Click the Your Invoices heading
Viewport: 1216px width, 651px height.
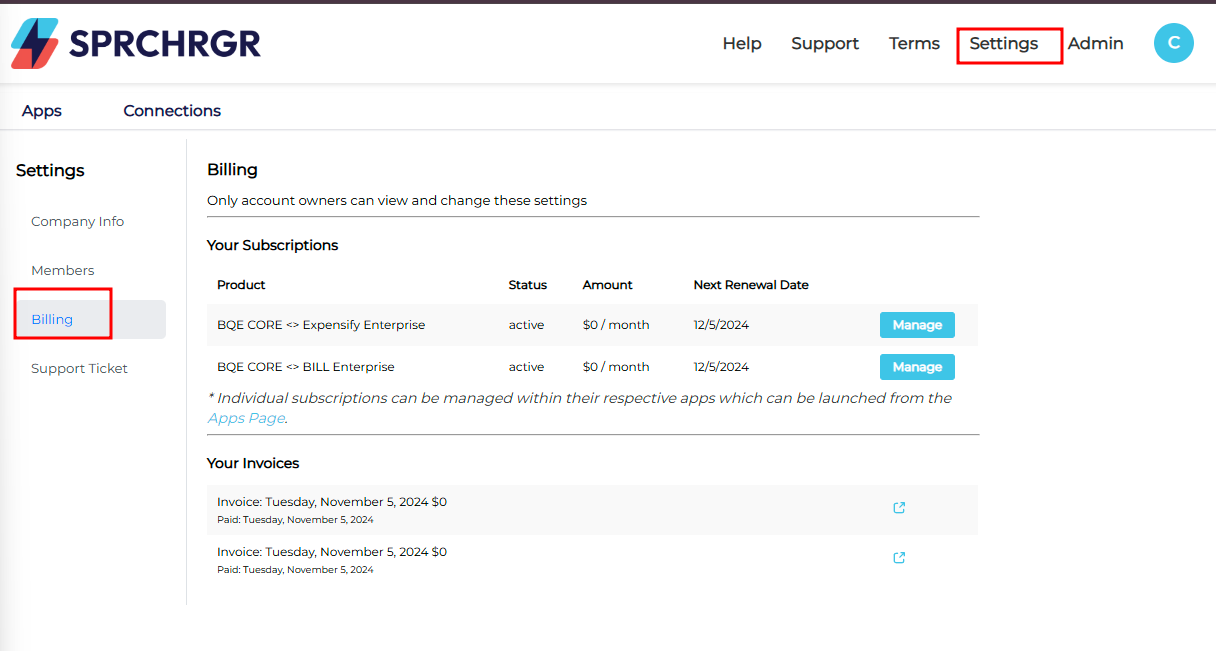coord(253,463)
